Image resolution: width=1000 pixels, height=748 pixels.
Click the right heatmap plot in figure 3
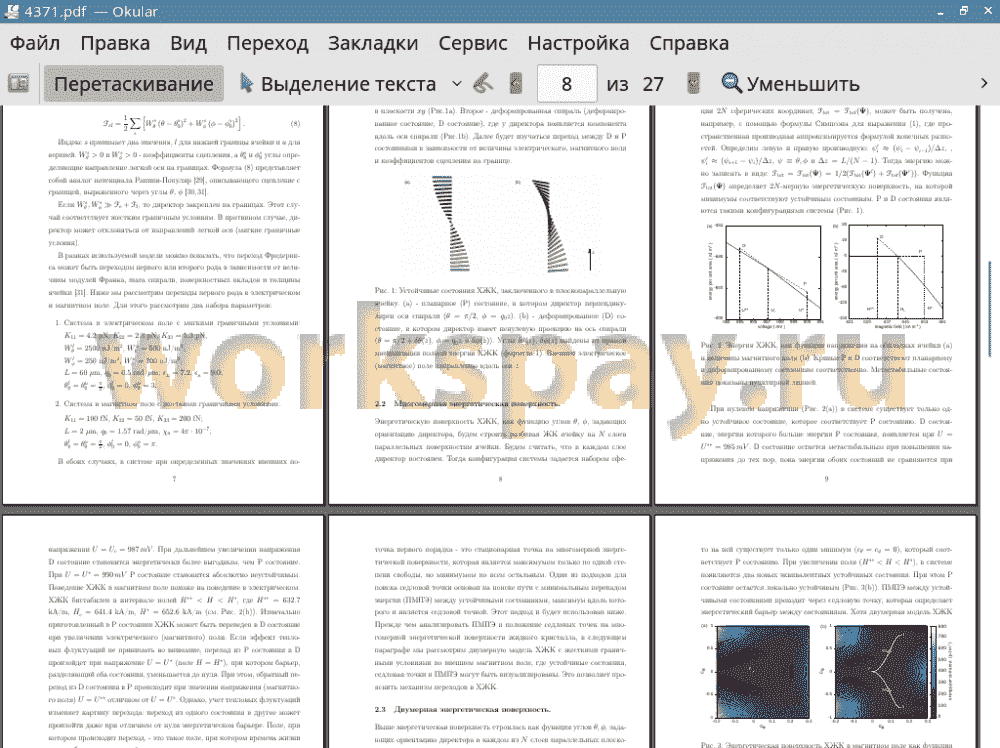point(885,676)
